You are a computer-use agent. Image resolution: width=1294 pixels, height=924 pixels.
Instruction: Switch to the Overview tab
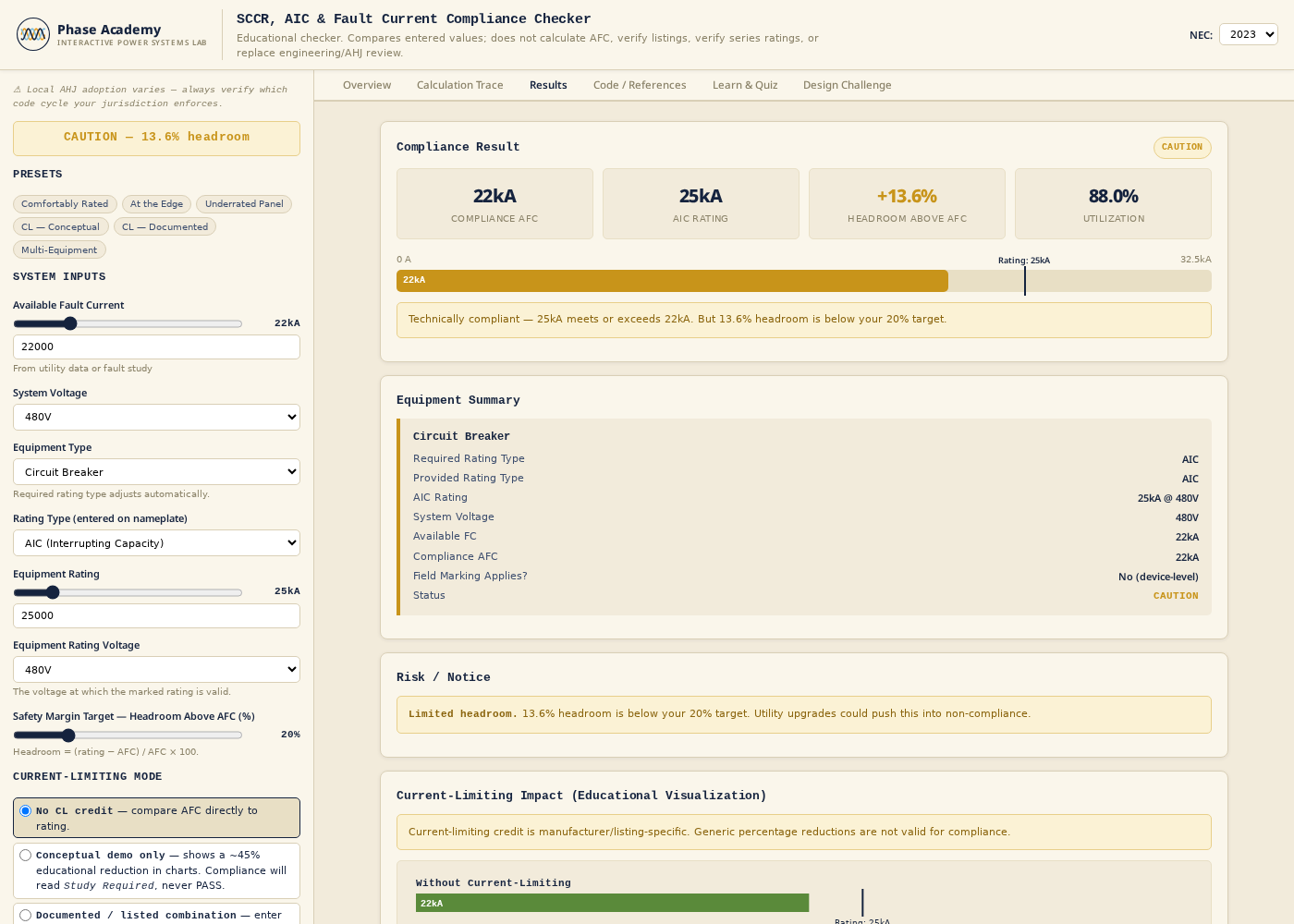(367, 85)
